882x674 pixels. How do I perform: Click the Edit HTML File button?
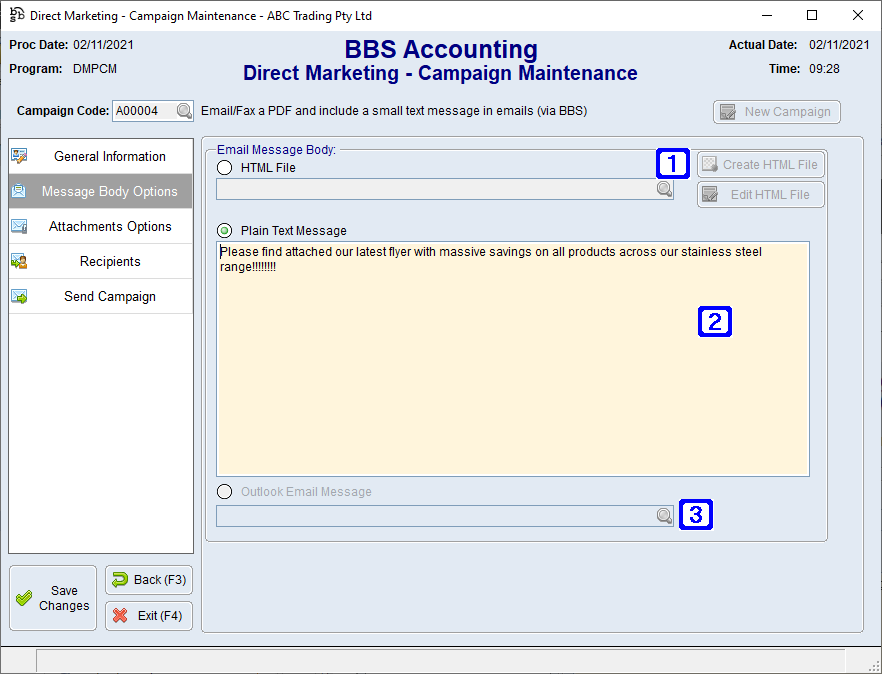click(x=760, y=194)
